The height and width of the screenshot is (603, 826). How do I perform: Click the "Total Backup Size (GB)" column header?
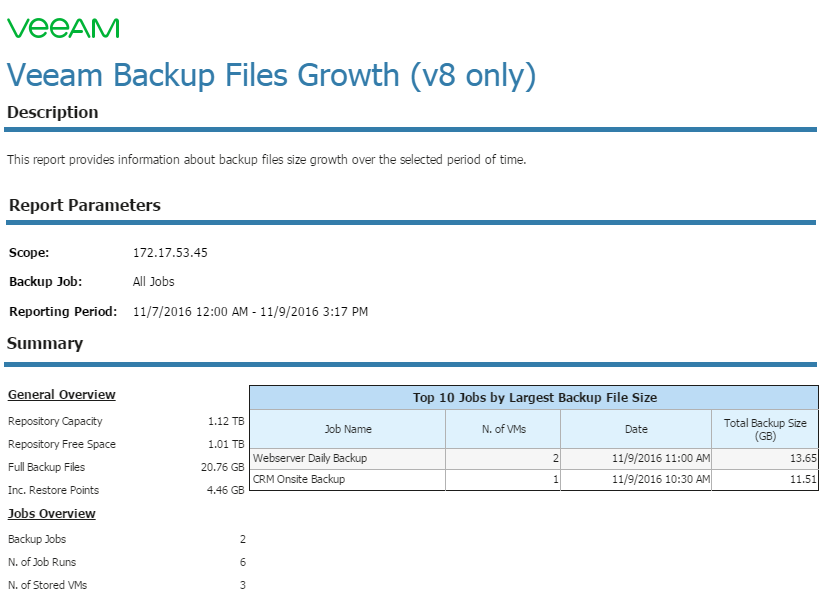pos(765,429)
